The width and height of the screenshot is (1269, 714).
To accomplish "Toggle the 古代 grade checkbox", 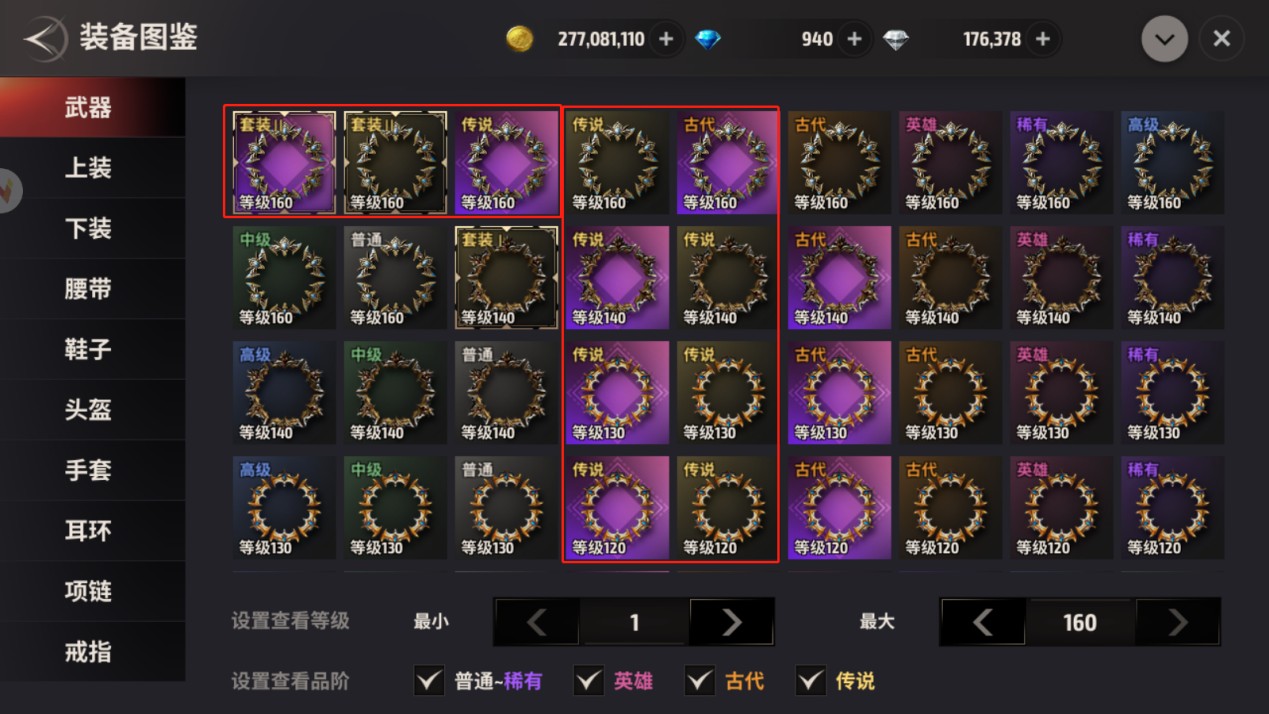I will (700, 681).
